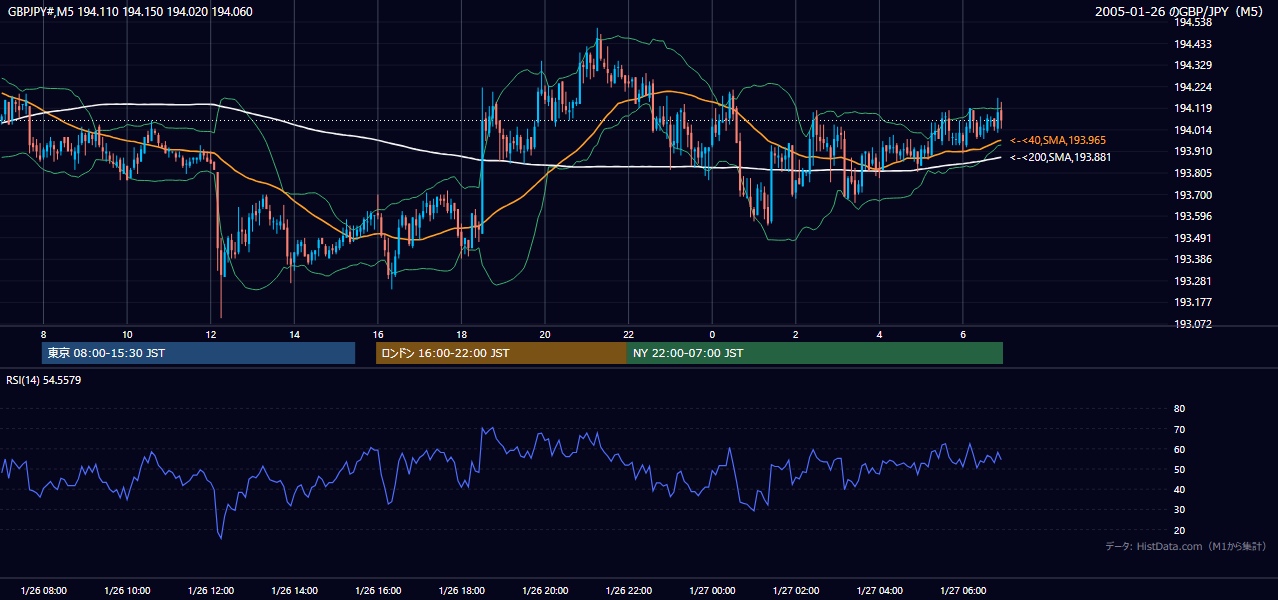The image size is (1278, 600).
Task: Click hour label 22 under price chart
Action: (629, 333)
